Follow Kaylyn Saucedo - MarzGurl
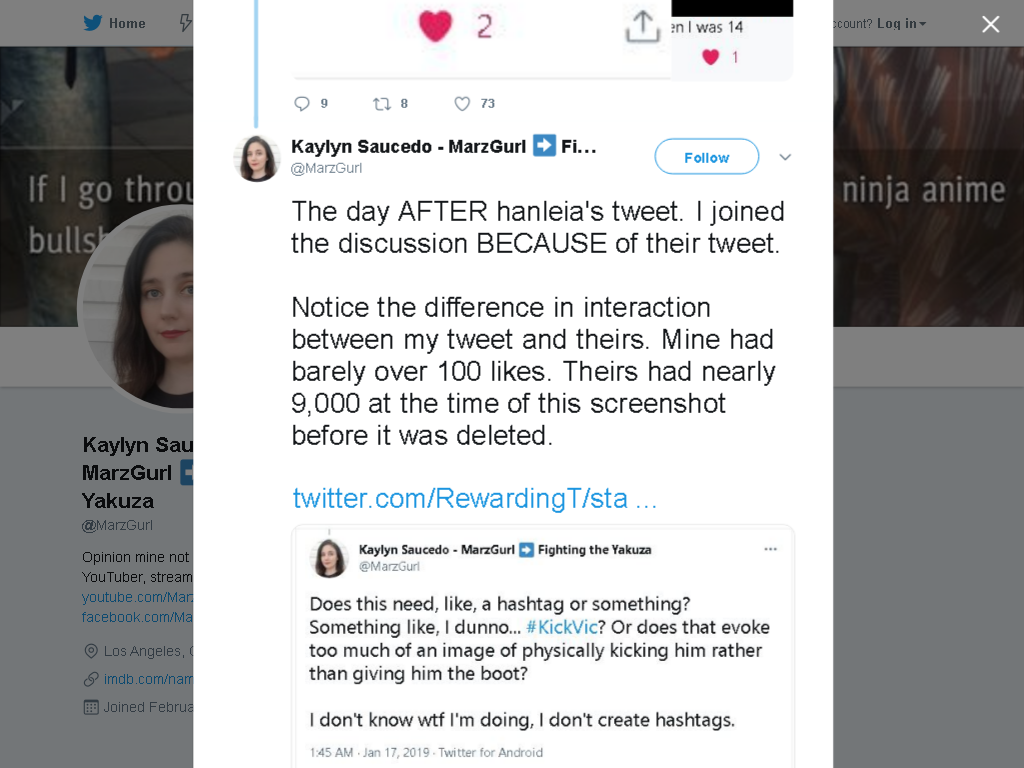 [x=707, y=157]
